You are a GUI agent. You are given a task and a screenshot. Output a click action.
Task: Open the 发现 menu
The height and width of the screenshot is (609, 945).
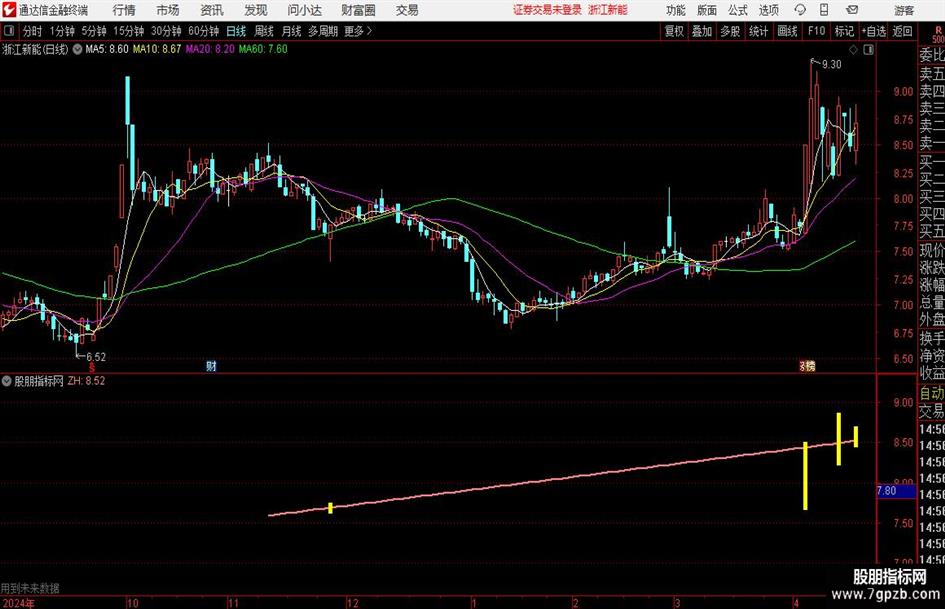click(256, 10)
